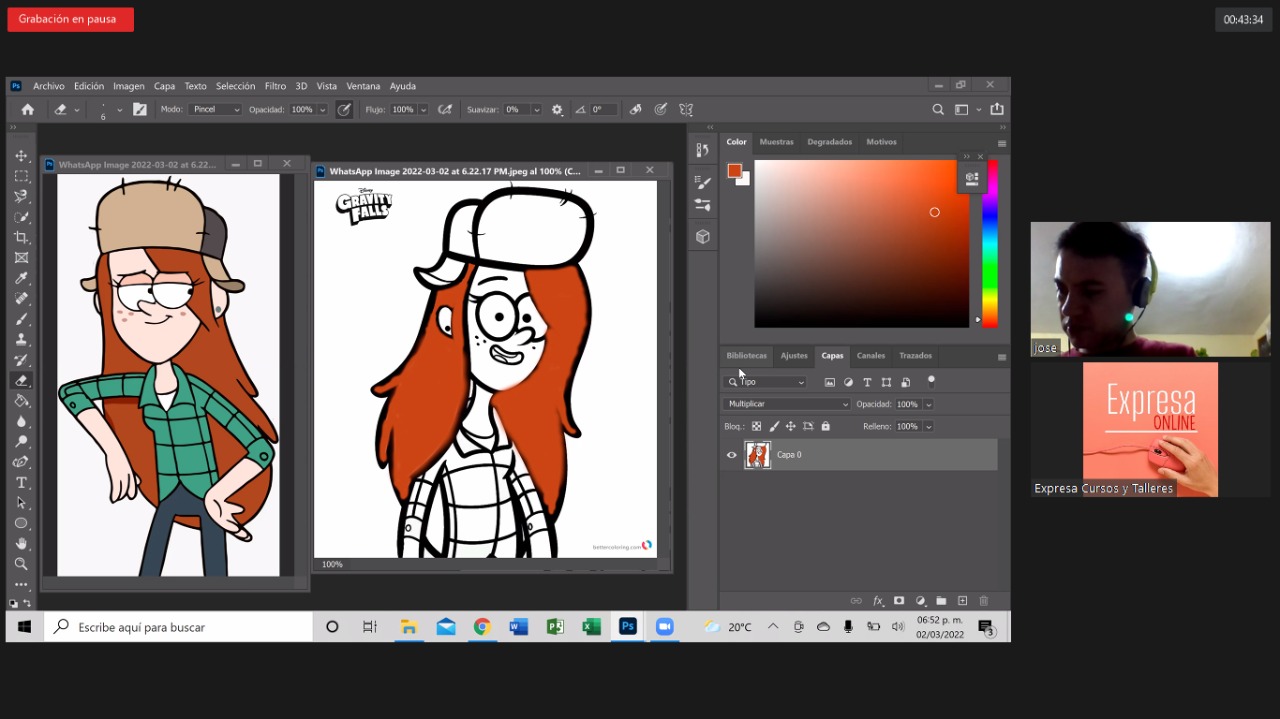Image resolution: width=1280 pixels, height=719 pixels.
Task: Click the foreground color swatch
Action: point(734,171)
